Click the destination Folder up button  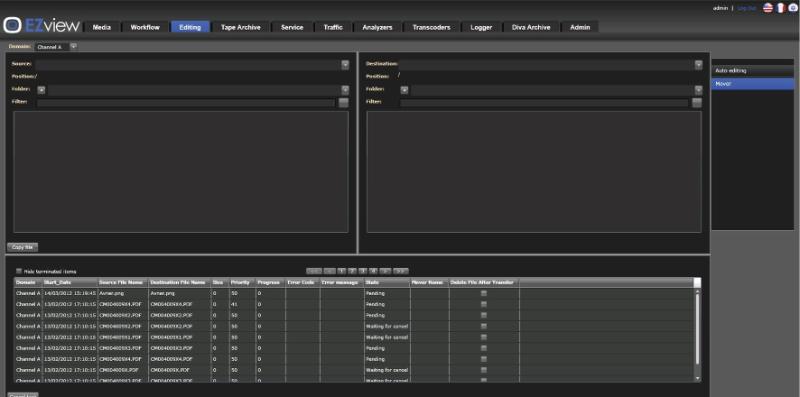(x=404, y=90)
